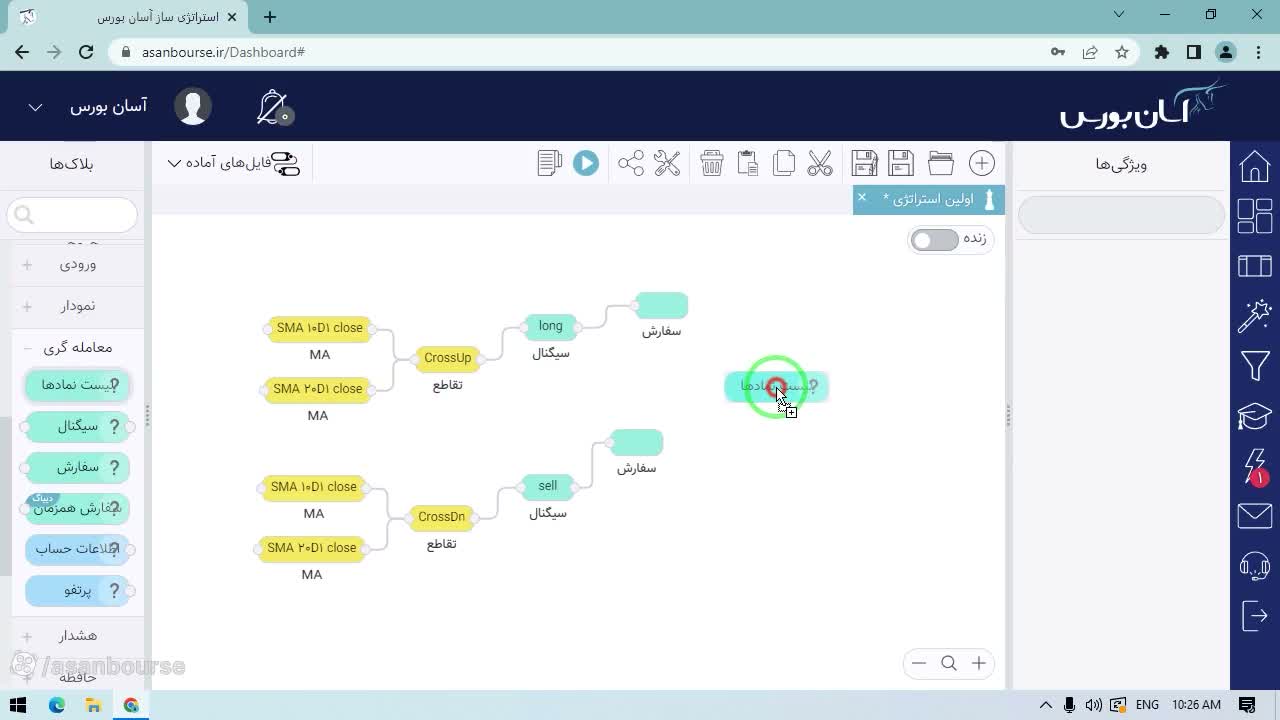Select the سیگنال block in palette
Viewport: 1280px width, 720px height.
coord(76,426)
